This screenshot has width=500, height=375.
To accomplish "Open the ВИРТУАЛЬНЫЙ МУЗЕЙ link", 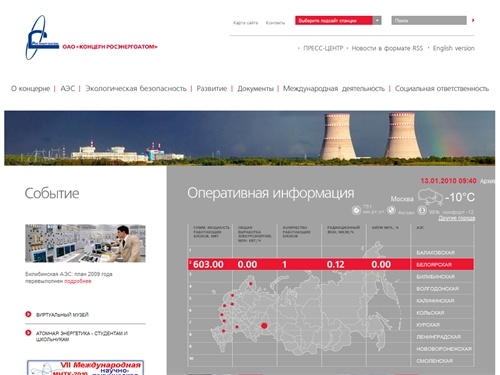I will pyautogui.click(x=62, y=315).
